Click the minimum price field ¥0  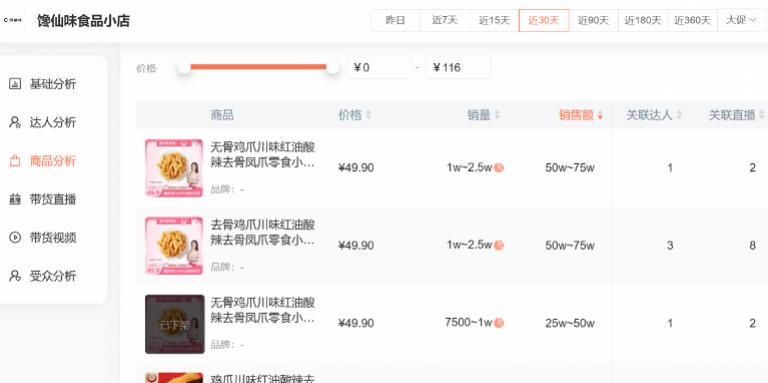coord(379,67)
